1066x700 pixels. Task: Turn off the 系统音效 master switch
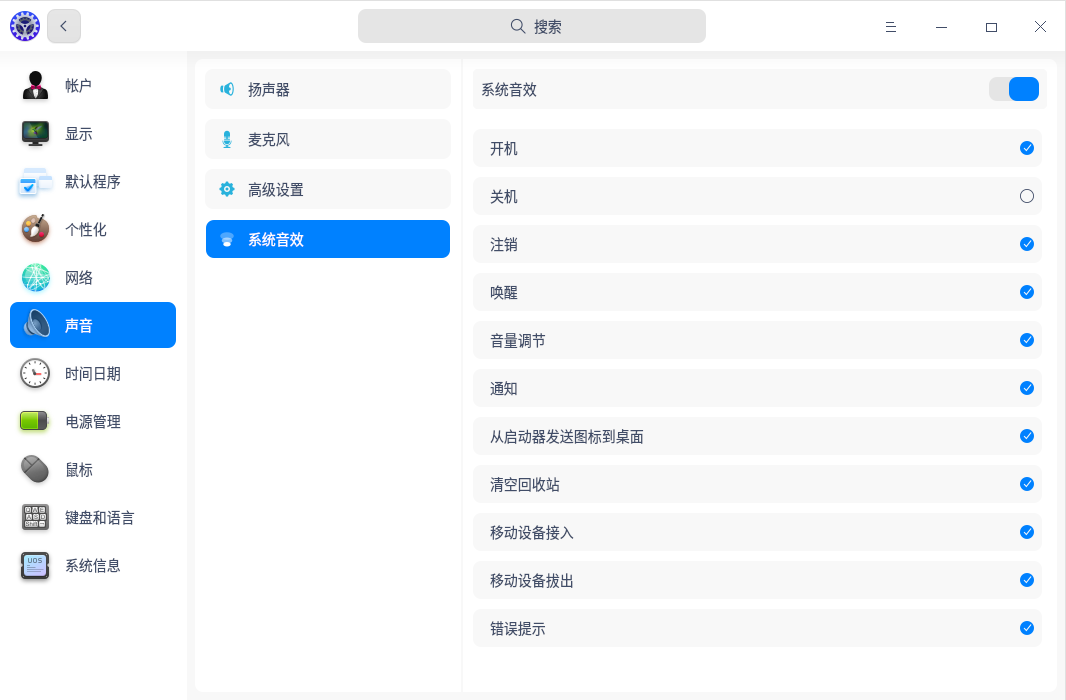[1014, 89]
